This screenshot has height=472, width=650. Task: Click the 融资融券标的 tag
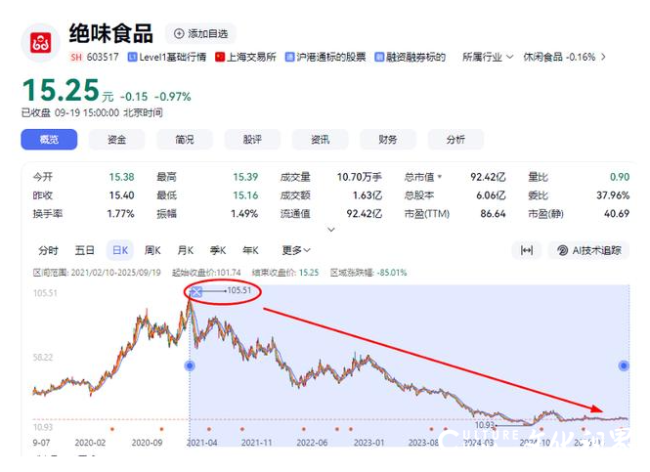point(379,57)
